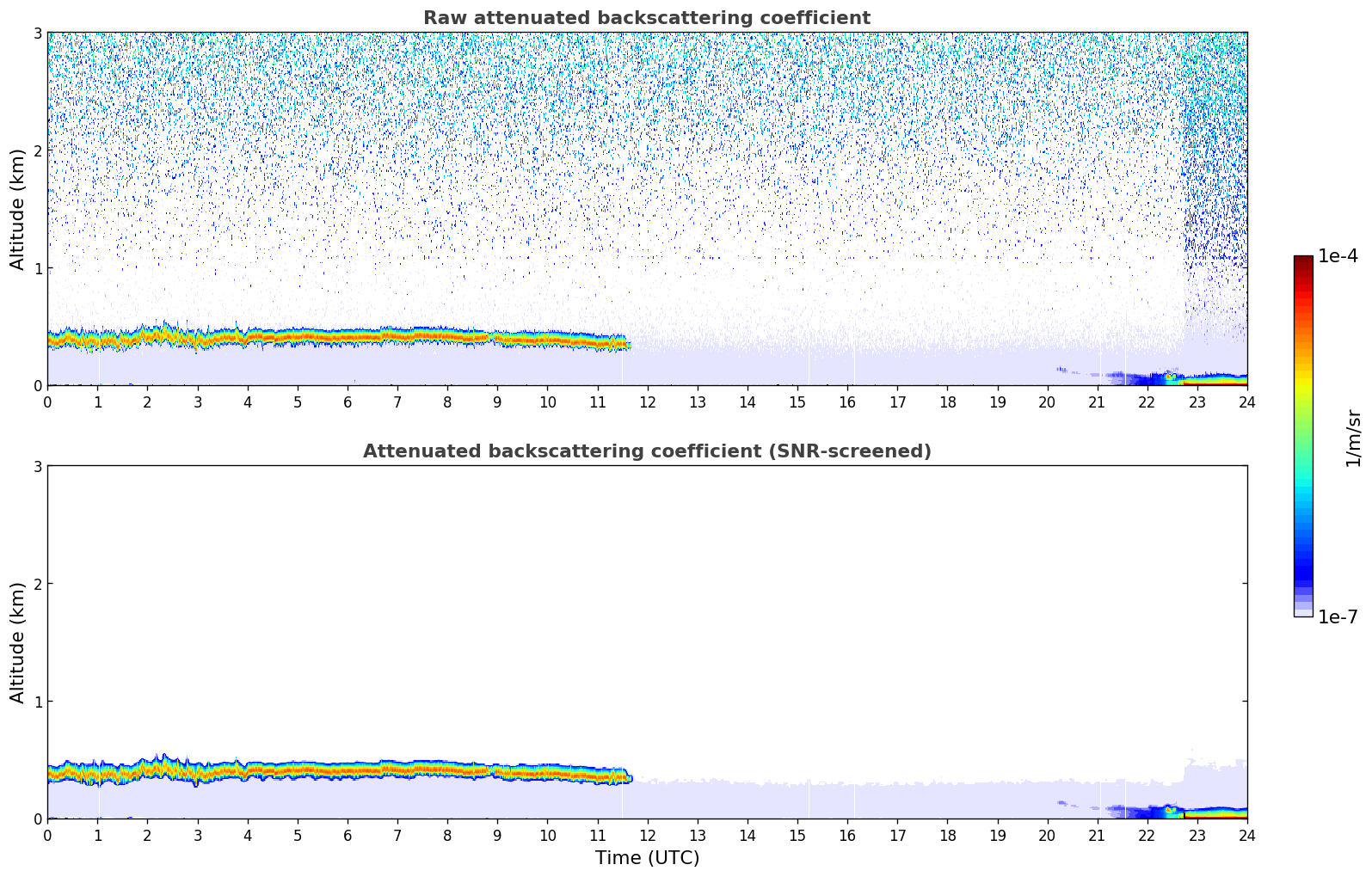Select hour 6 tick on raw plot axis
1372x877 pixels.
(348, 402)
